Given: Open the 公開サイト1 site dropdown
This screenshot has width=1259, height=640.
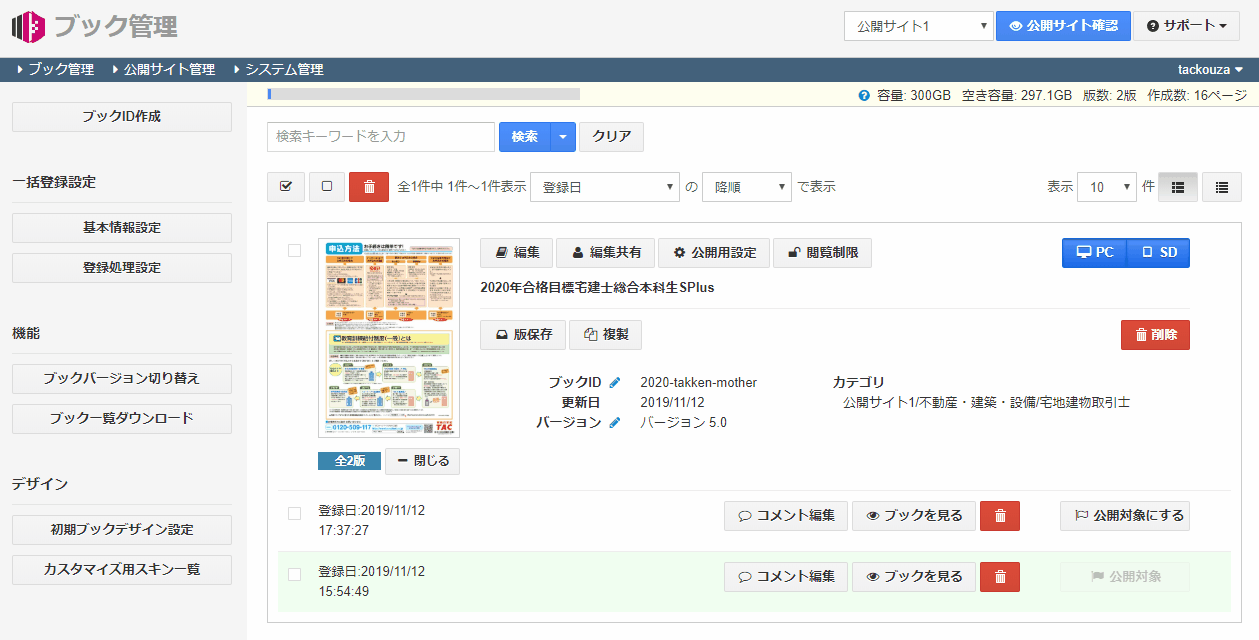Looking at the screenshot, I should click(x=918, y=26).
